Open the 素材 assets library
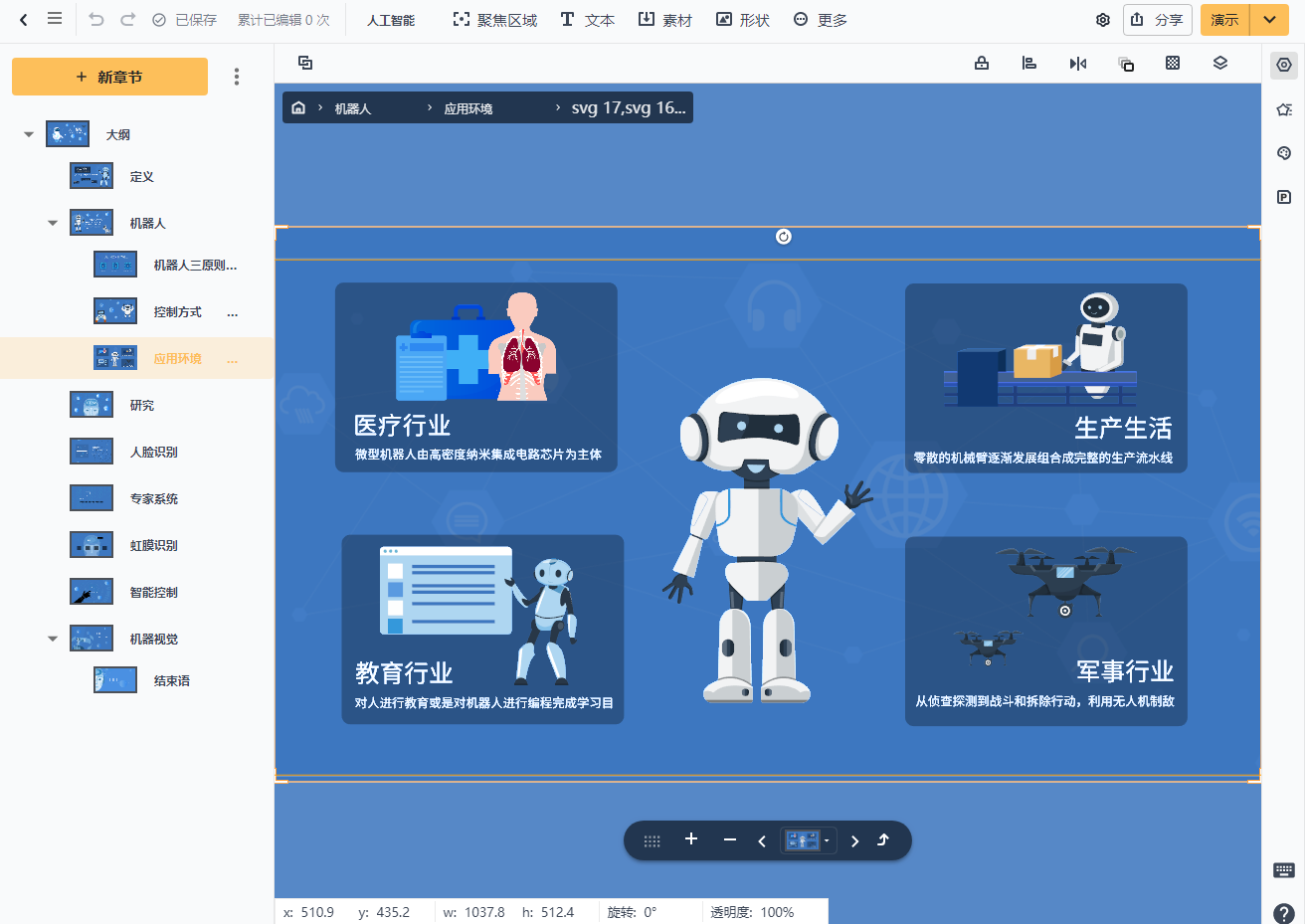Image resolution: width=1305 pixels, height=924 pixels. pyautogui.click(x=664, y=19)
